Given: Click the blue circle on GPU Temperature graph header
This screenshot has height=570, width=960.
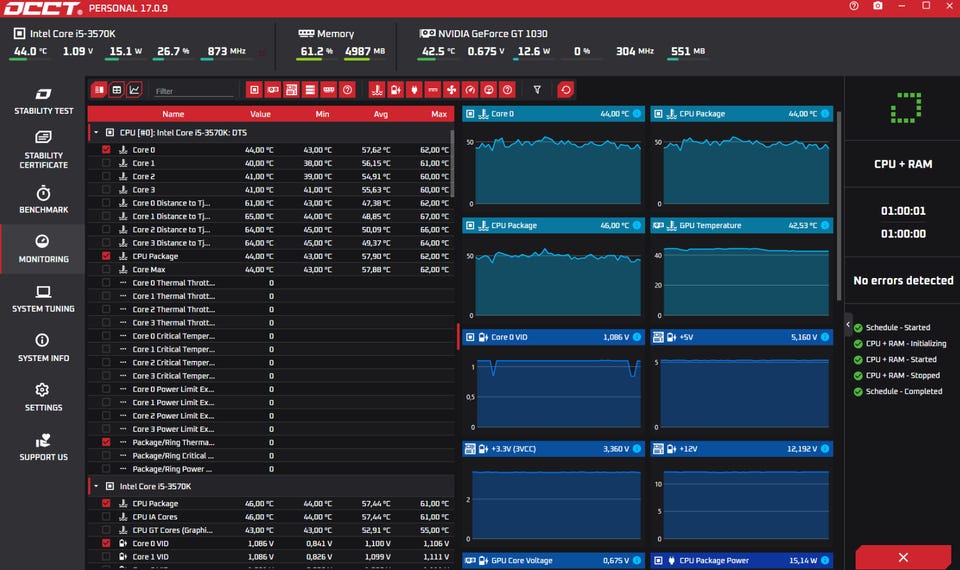Looking at the screenshot, I should point(825,225).
